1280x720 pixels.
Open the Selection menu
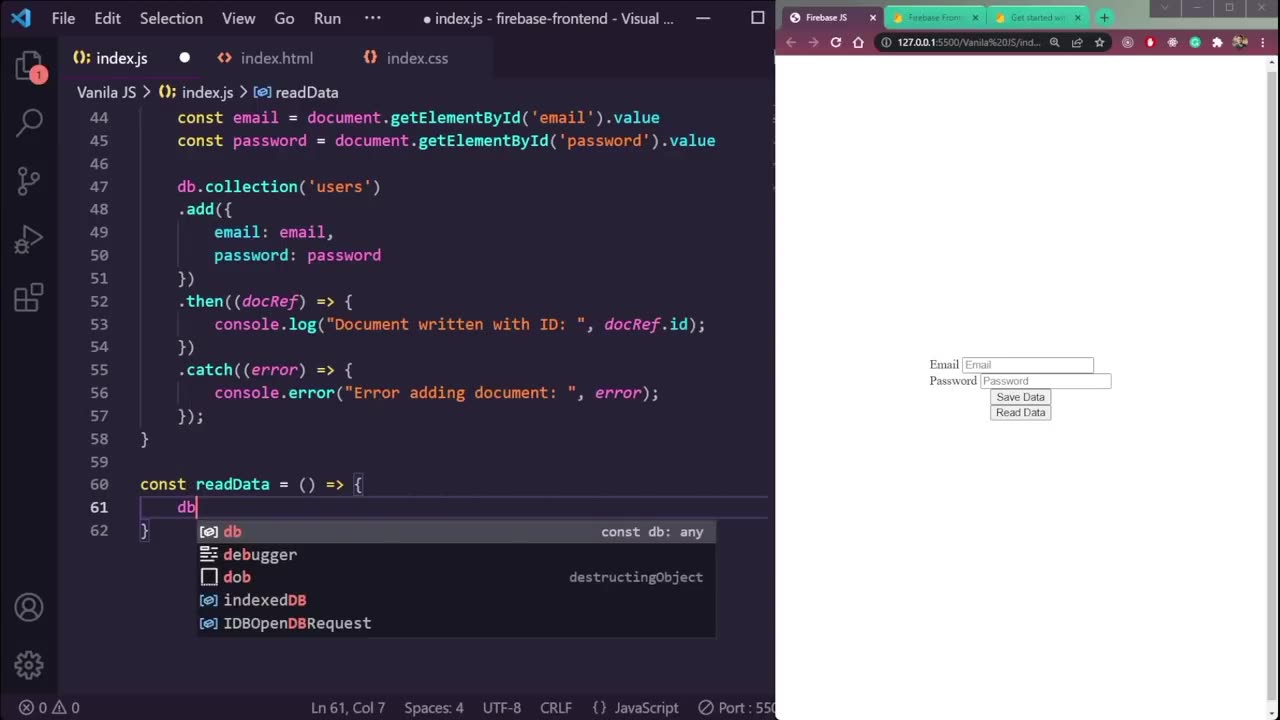pyautogui.click(x=171, y=18)
